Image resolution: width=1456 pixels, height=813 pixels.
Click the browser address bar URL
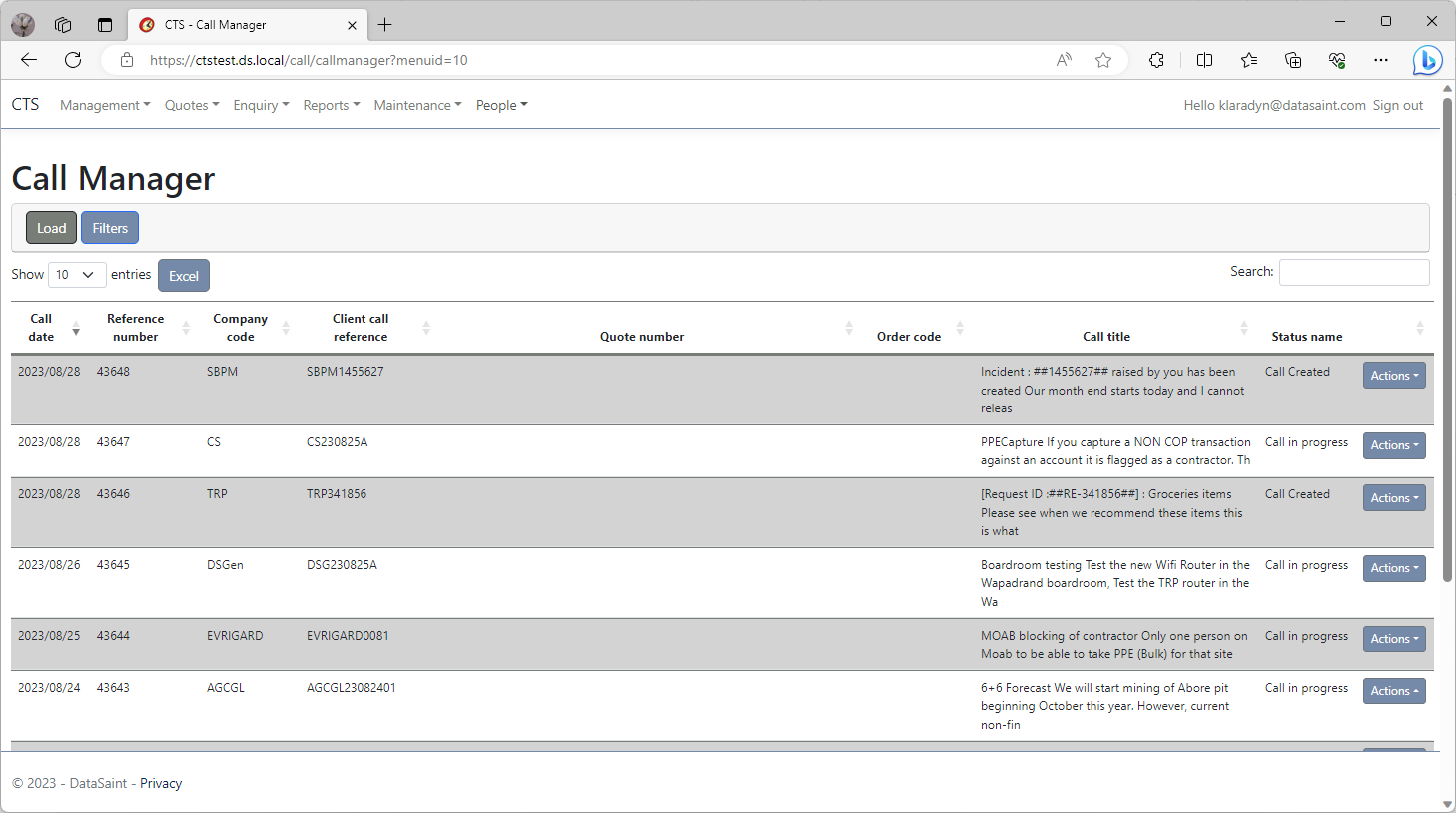(x=309, y=60)
